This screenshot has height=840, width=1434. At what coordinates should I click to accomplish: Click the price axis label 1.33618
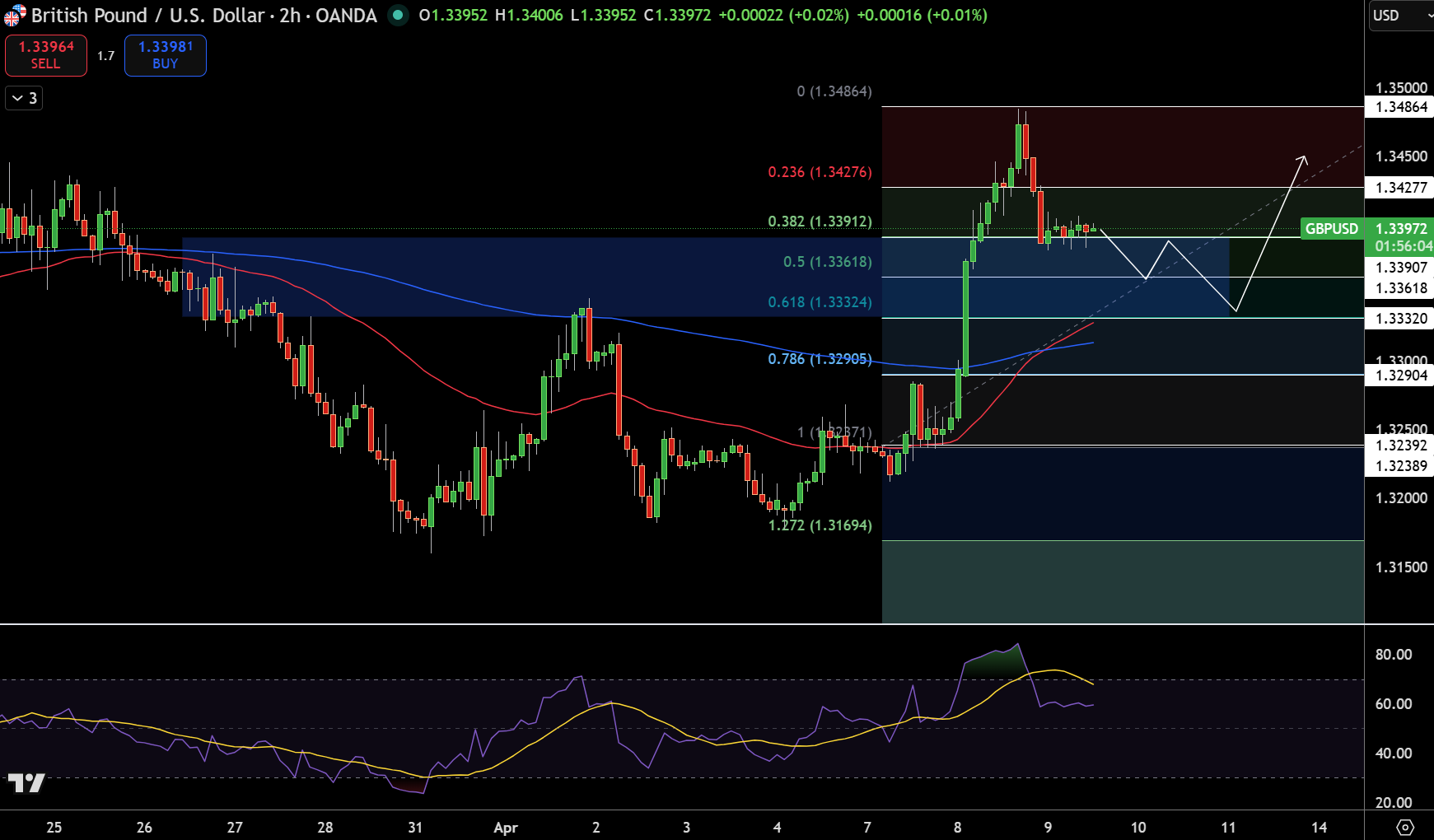pyautogui.click(x=1401, y=288)
